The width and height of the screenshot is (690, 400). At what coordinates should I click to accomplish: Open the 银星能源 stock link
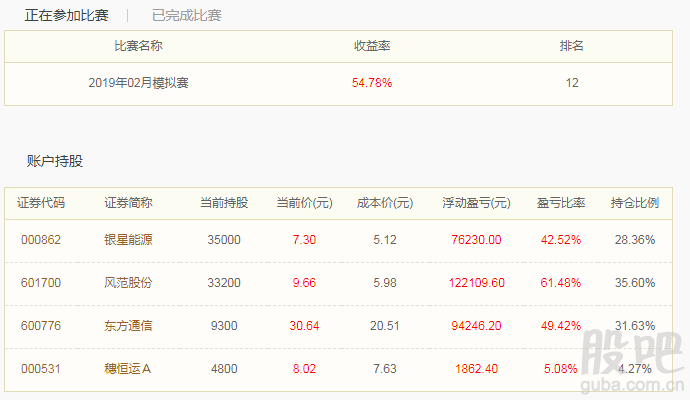[x=128, y=240]
